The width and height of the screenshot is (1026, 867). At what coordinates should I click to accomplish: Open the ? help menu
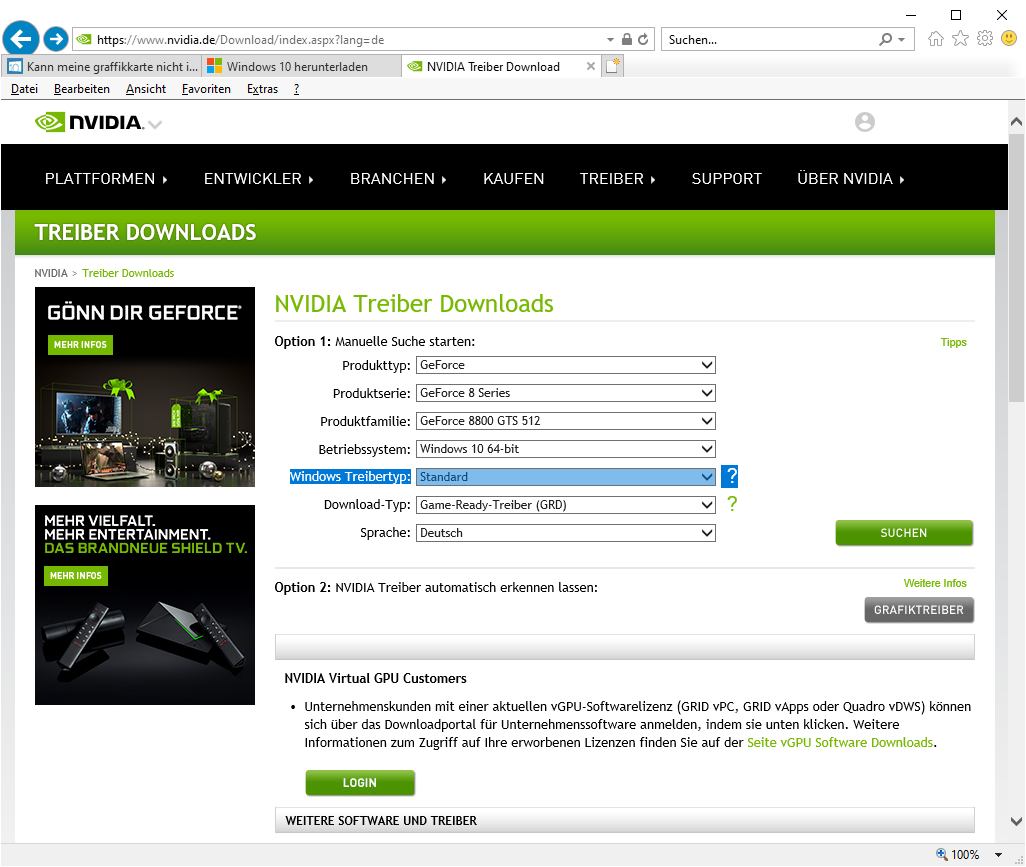(x=296, y=89)
